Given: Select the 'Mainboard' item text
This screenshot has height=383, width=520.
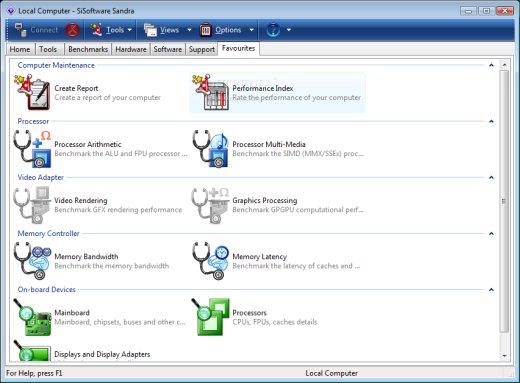Looking at the screenshot, I should (72, 313).
